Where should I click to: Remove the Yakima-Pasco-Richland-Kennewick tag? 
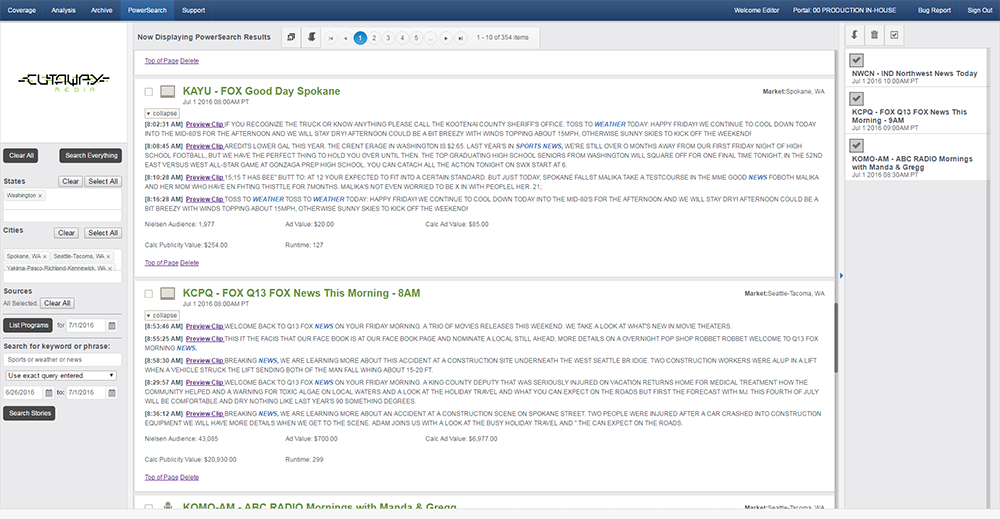110,269
